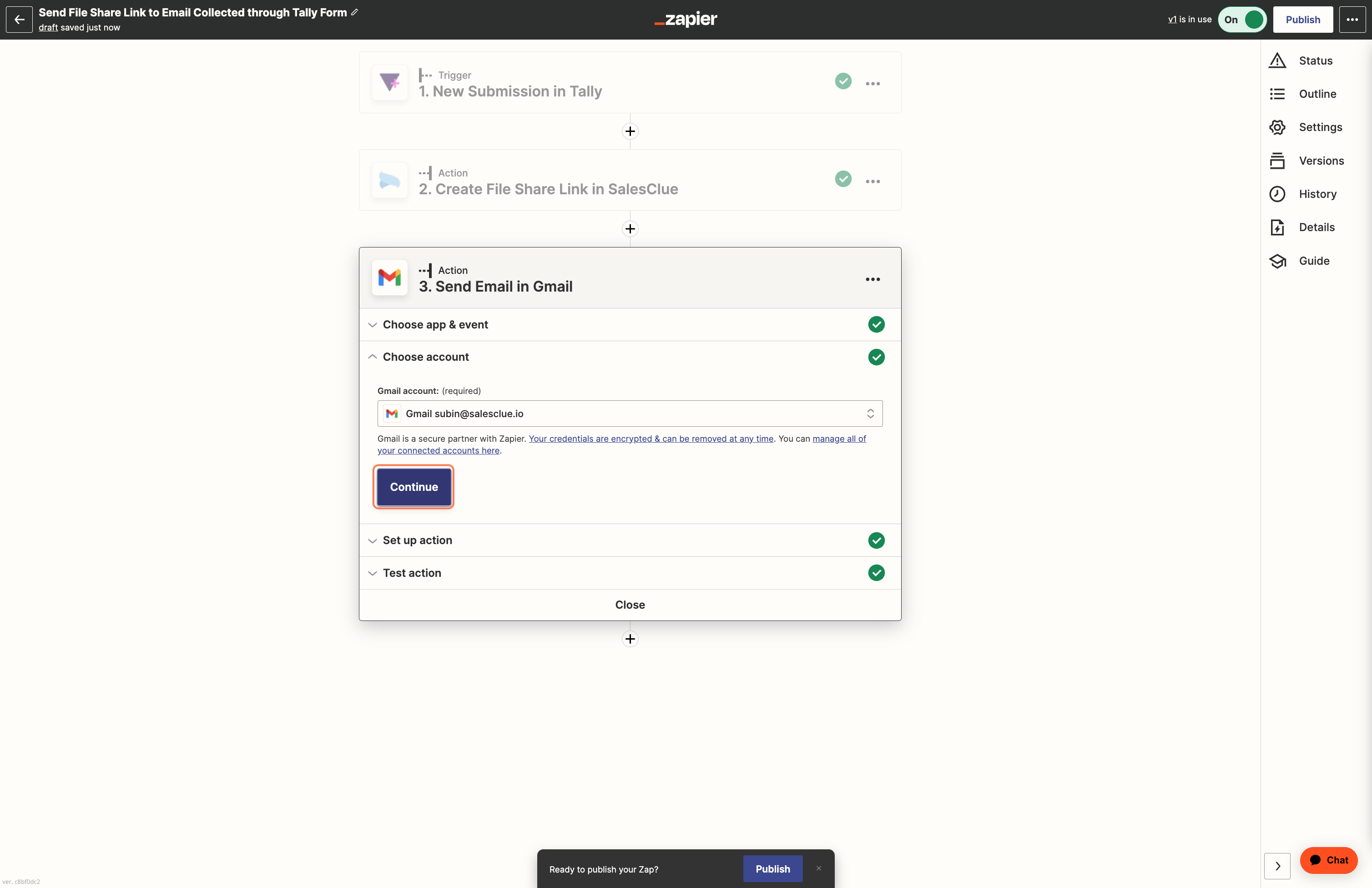Open the Chat support bubble
The width and height of the screenshot is (1372, 888).
pyautogui.click(x=1328, y=860)
